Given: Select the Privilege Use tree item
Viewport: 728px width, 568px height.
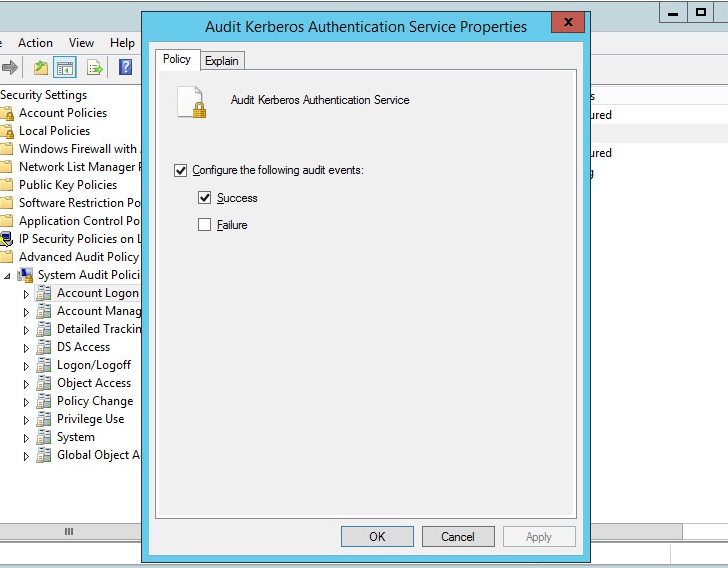Looking at the screenshot, I should coord(90,419).
